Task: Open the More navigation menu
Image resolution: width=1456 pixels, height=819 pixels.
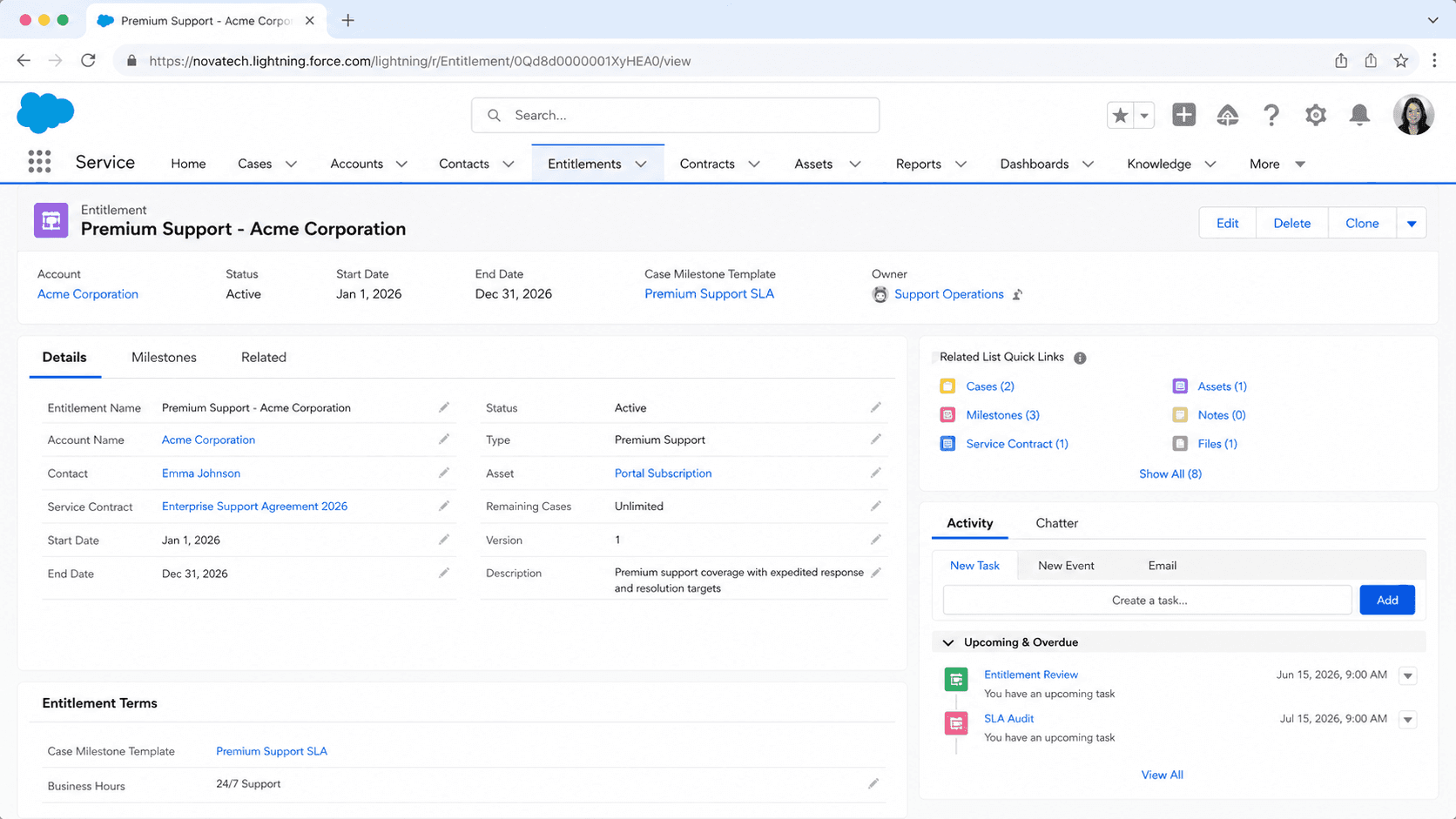Action: [x=1277, y=164]
